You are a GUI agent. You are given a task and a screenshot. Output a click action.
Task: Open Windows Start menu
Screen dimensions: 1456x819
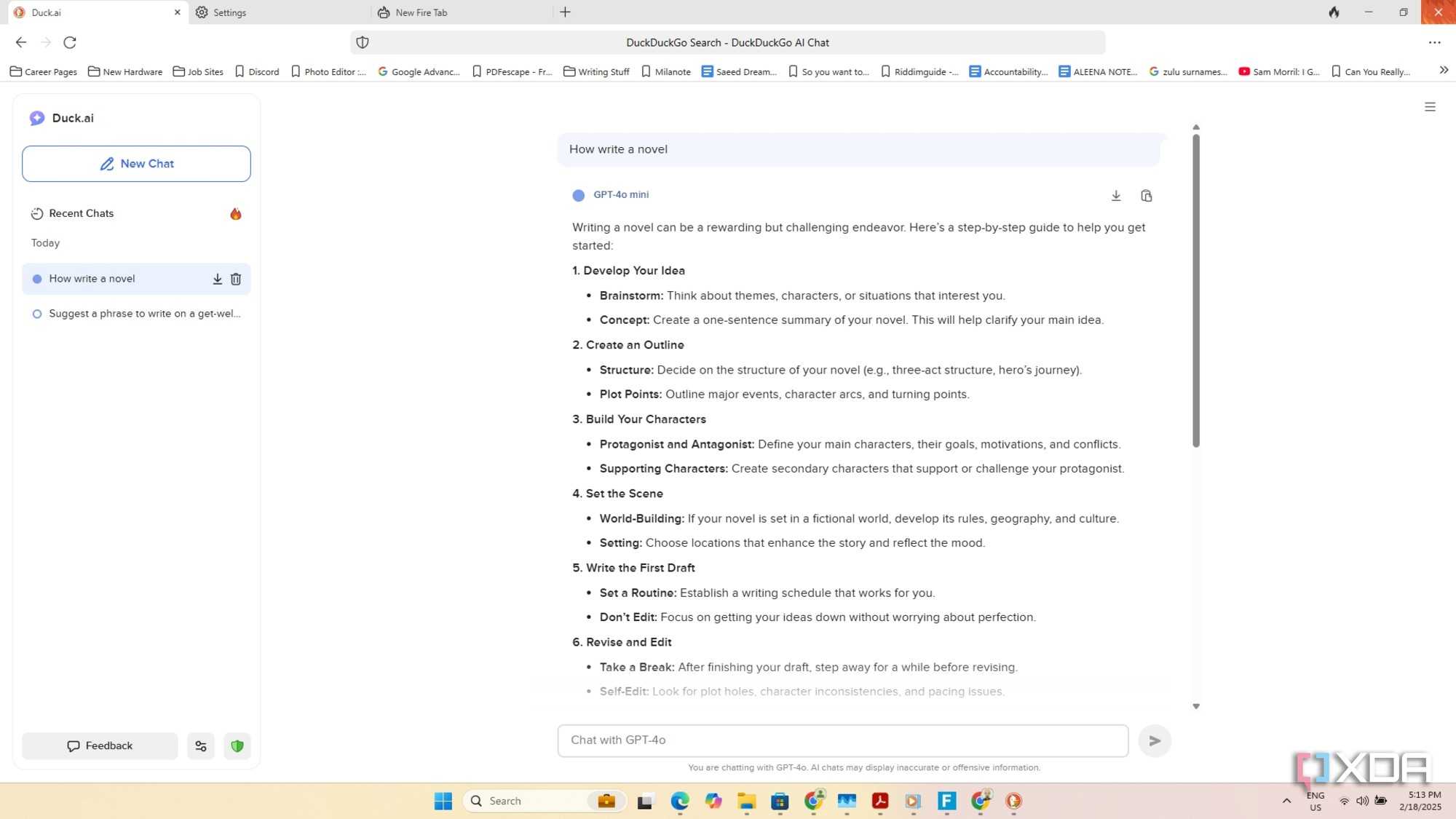443,801
